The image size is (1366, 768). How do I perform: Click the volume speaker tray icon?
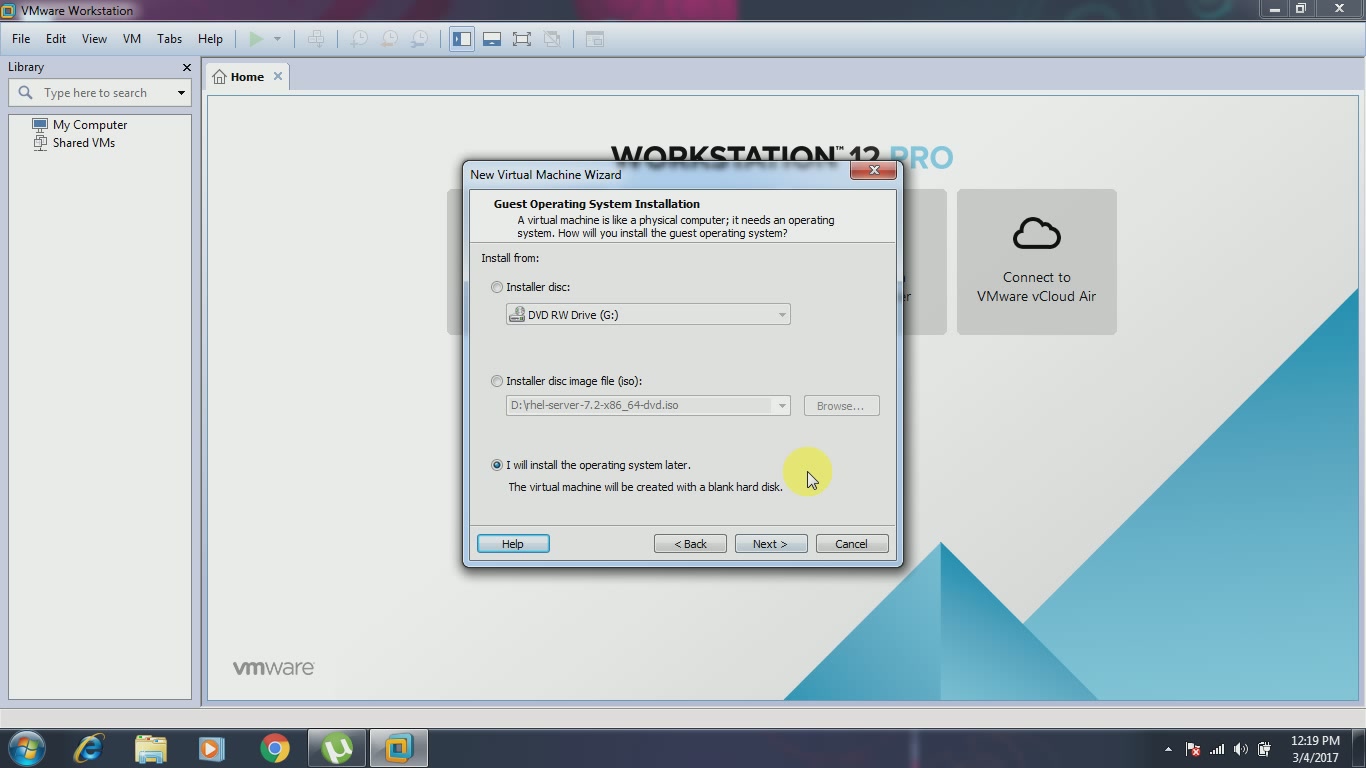click(x=1241, y=749)
